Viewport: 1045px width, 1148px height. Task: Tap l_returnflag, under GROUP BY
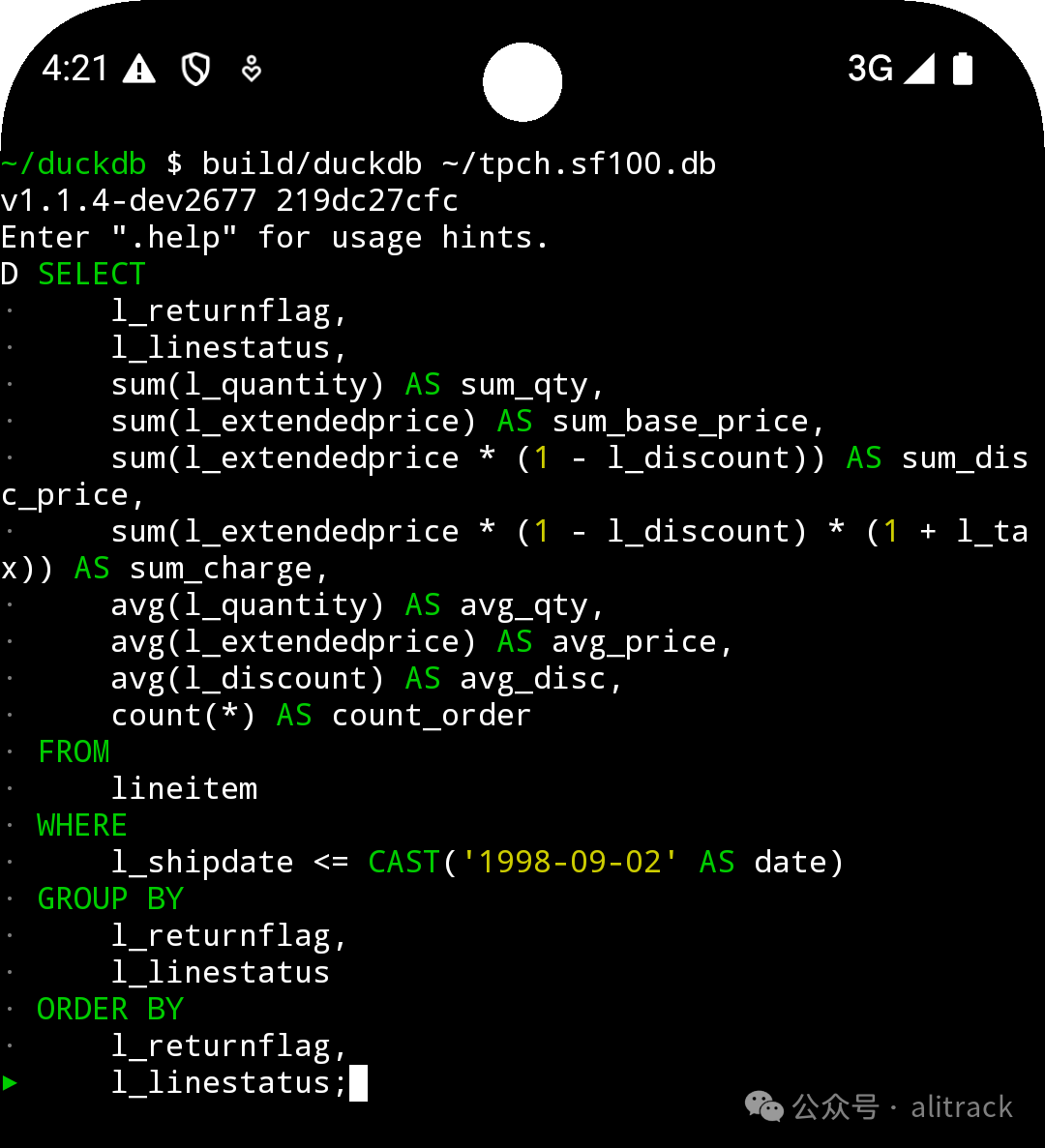[x=228, y=936]
